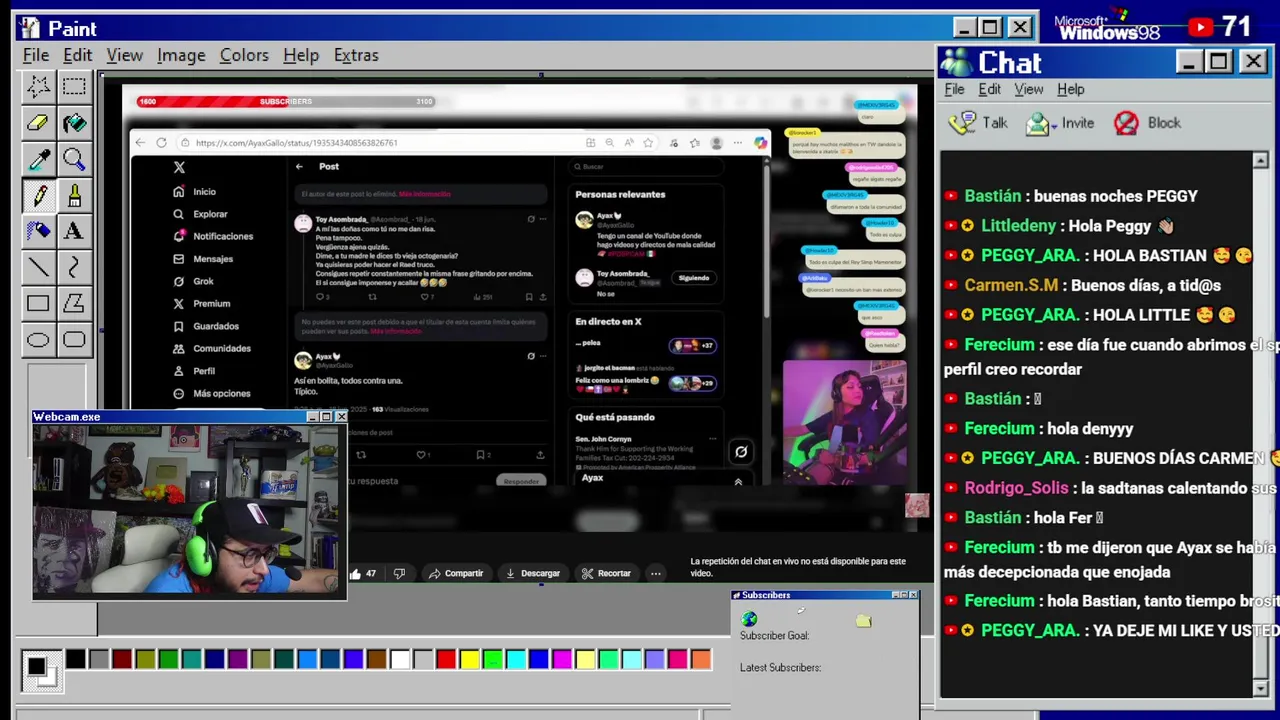1280x720 pixels.
Task: Click the browser address bar URL
Action: (x=296, y=143)
